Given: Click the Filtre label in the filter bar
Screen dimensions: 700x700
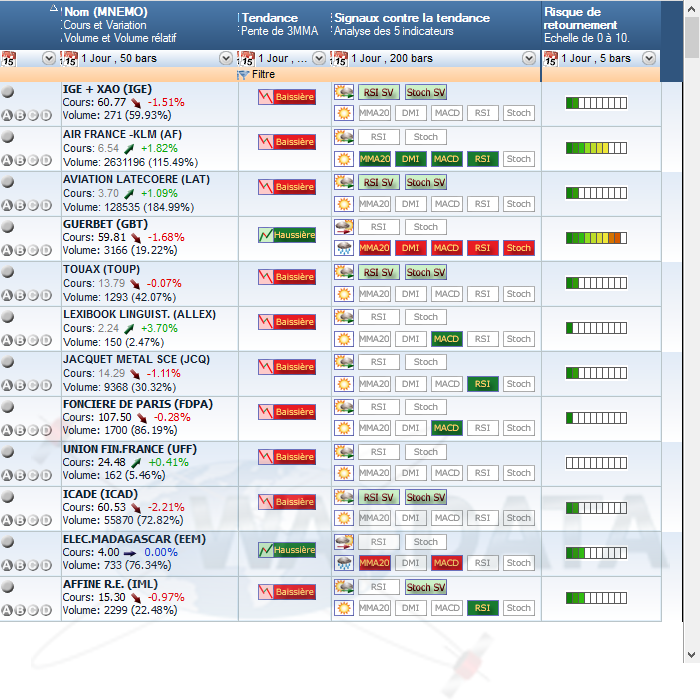Looking at the screenshot, I should coord(263,75).
